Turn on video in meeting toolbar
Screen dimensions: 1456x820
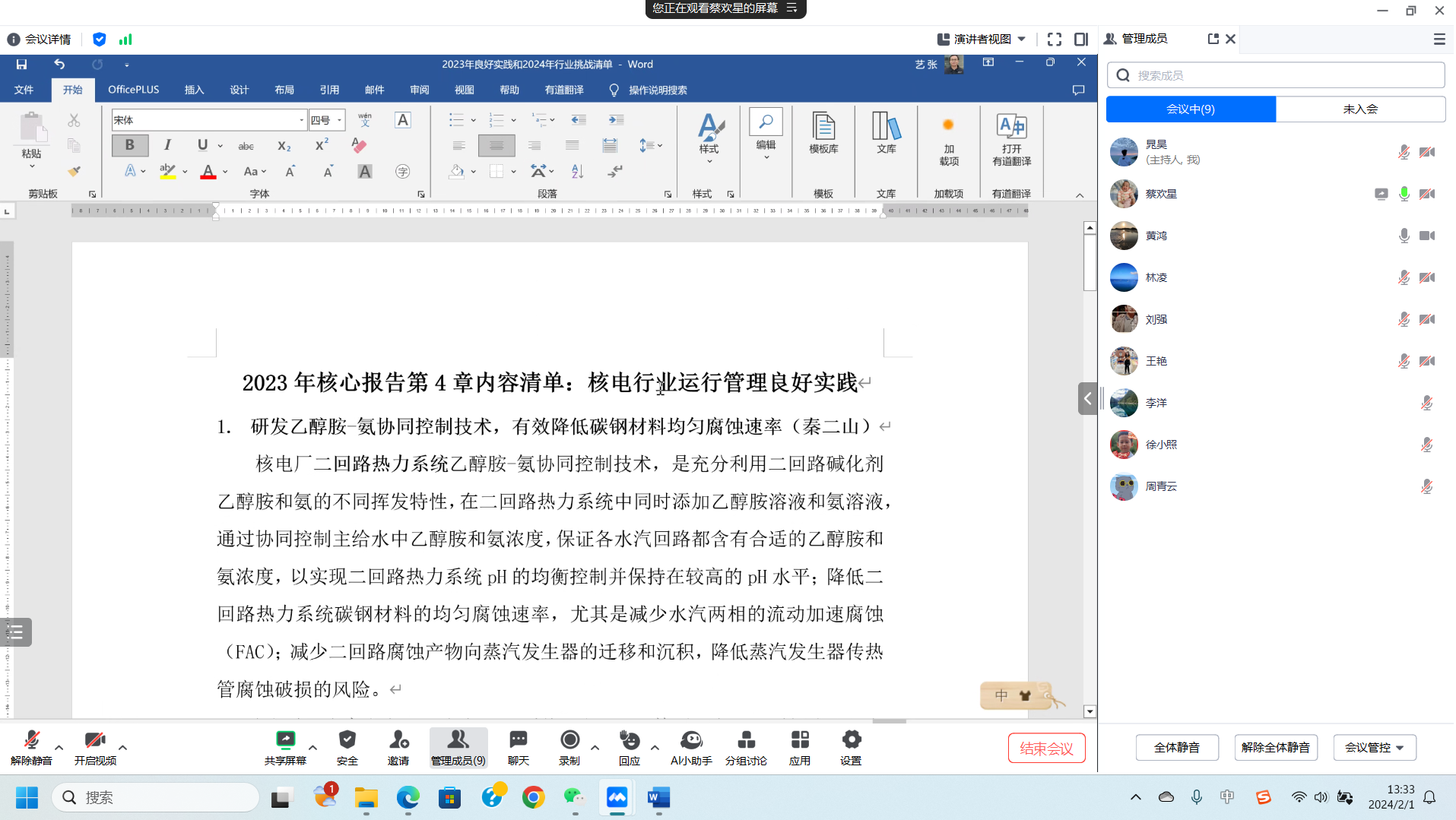click(x=95, y=739)
